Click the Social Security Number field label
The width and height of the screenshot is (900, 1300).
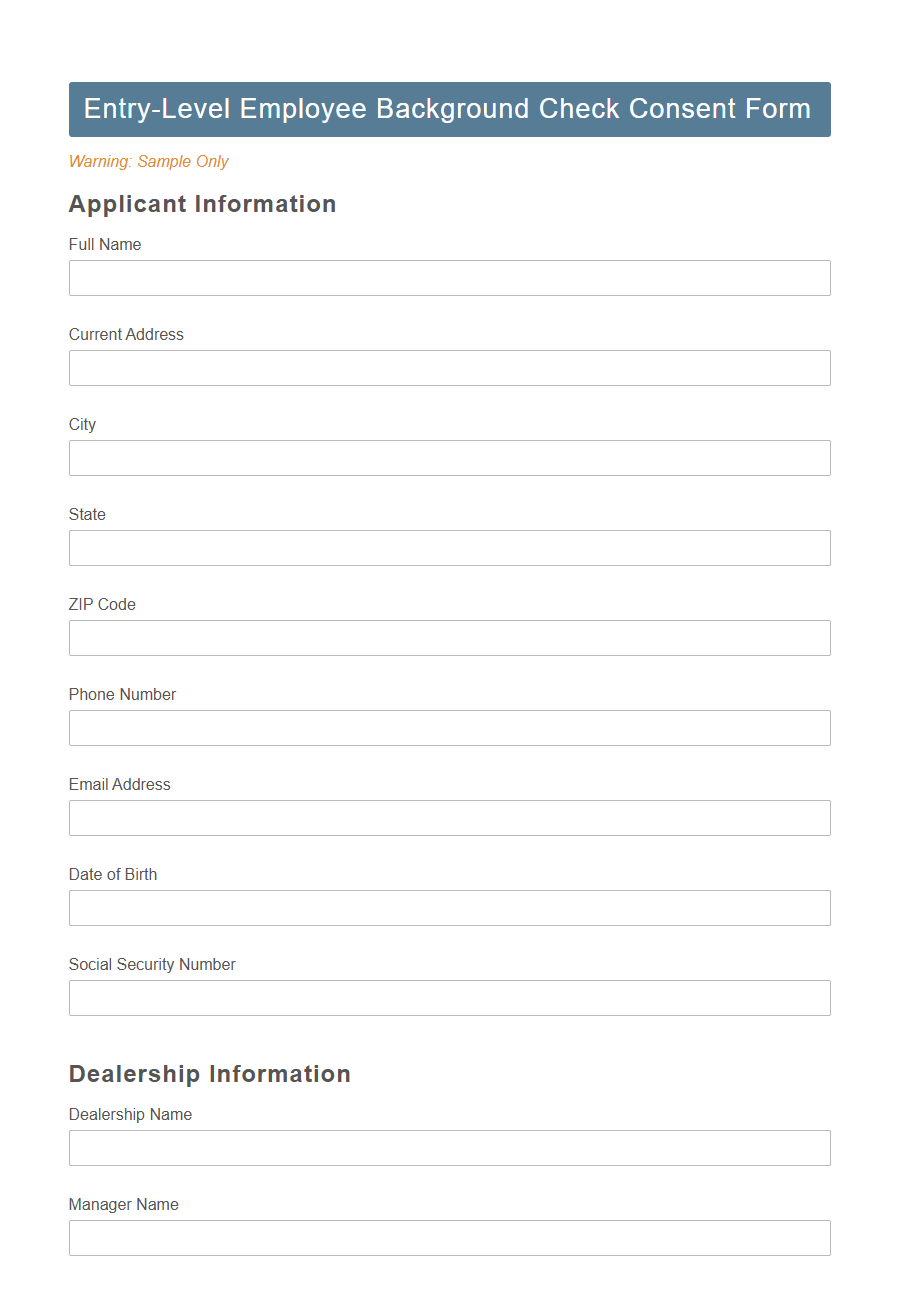(x=152, y=964)
